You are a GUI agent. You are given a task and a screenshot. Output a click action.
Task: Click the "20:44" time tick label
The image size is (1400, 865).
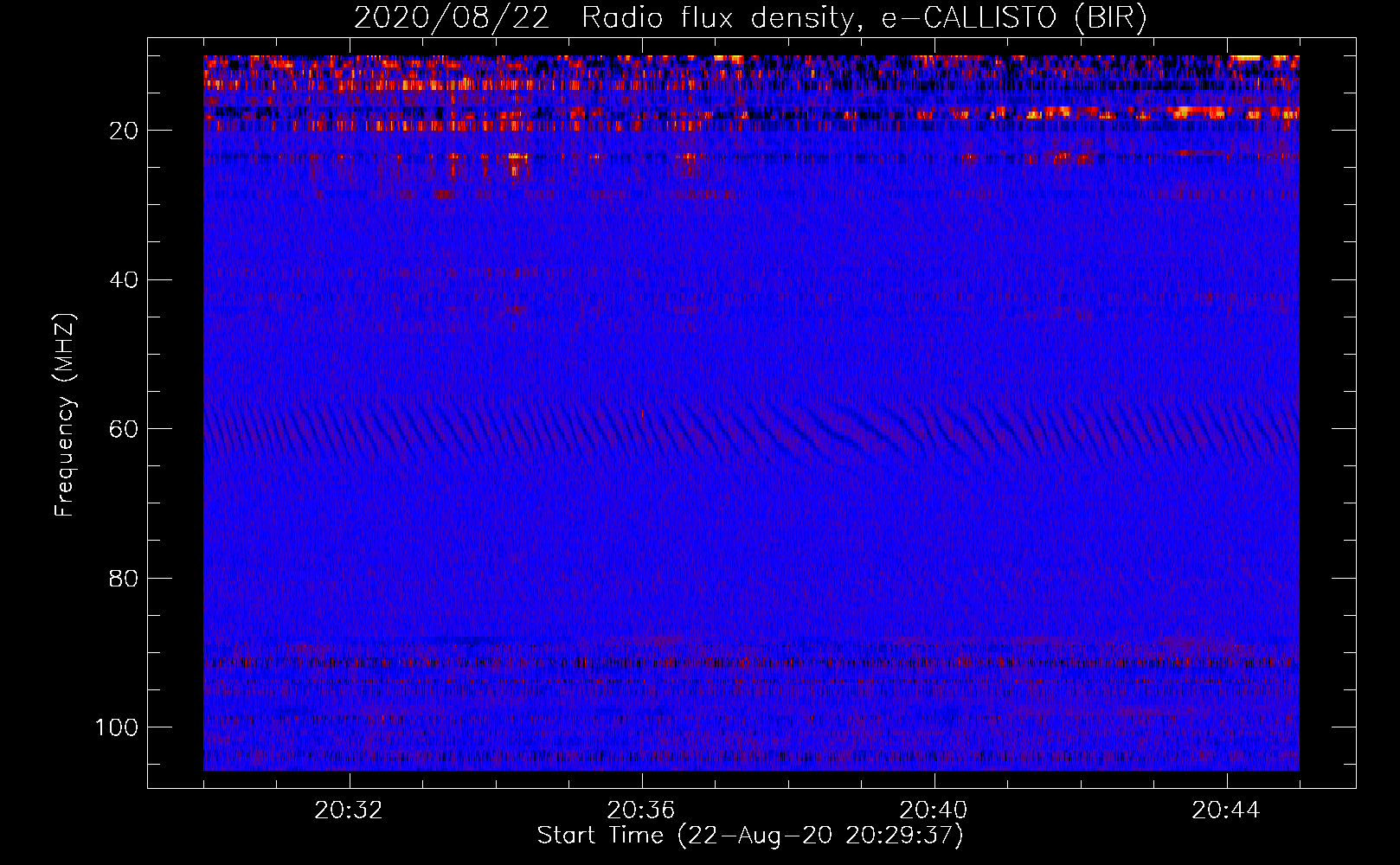coord(1226,811)
